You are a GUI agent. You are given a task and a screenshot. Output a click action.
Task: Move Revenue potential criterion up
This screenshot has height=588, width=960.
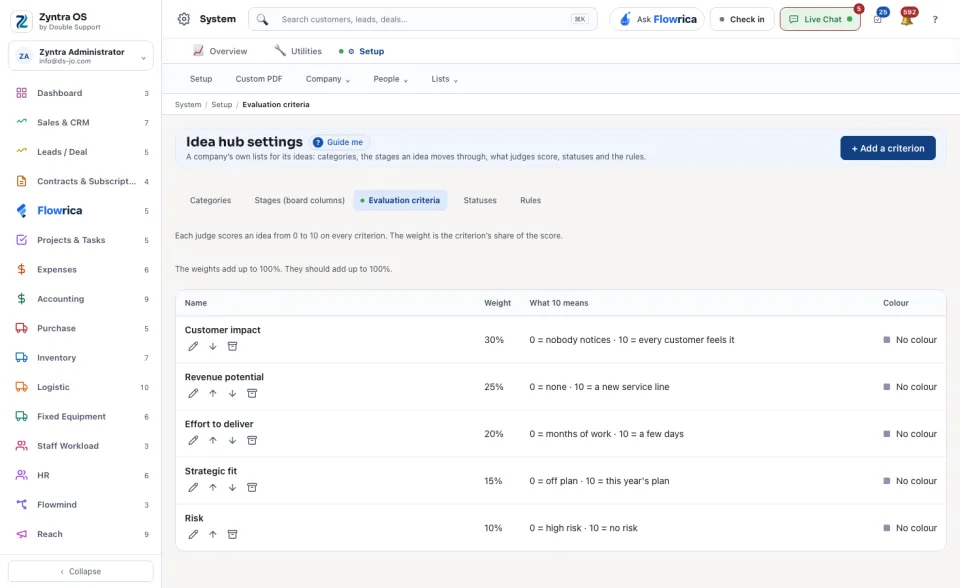tap(212, 393)
